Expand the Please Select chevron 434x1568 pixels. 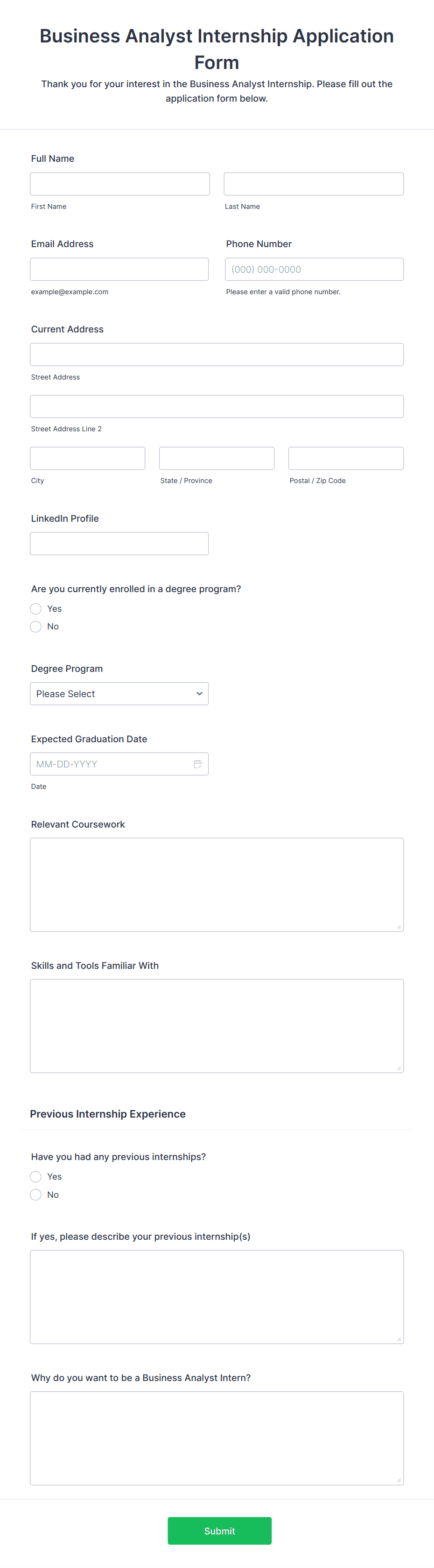pyautogui.click(x=199, y=693)
